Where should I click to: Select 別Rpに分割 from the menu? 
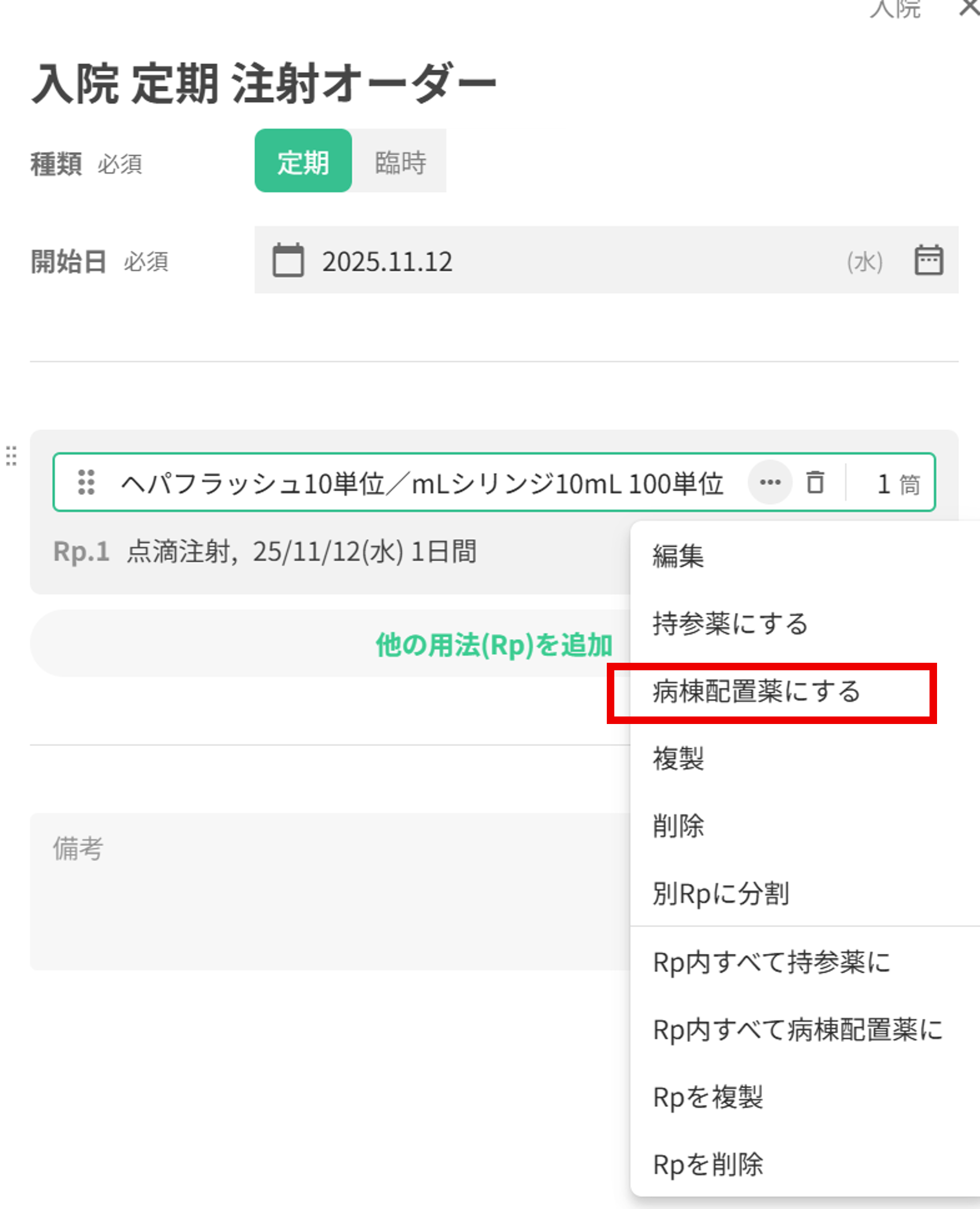click(x=721, y=894)
